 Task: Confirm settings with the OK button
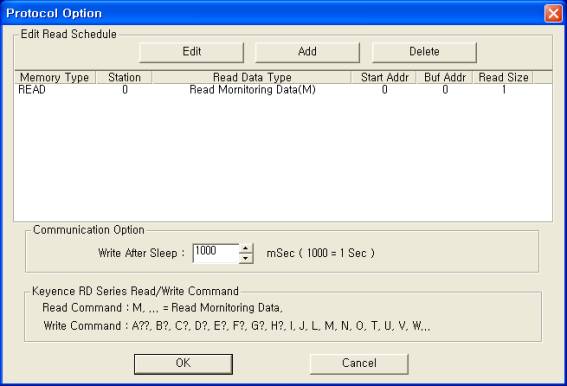pyautogui.click(x=183, y=364)
